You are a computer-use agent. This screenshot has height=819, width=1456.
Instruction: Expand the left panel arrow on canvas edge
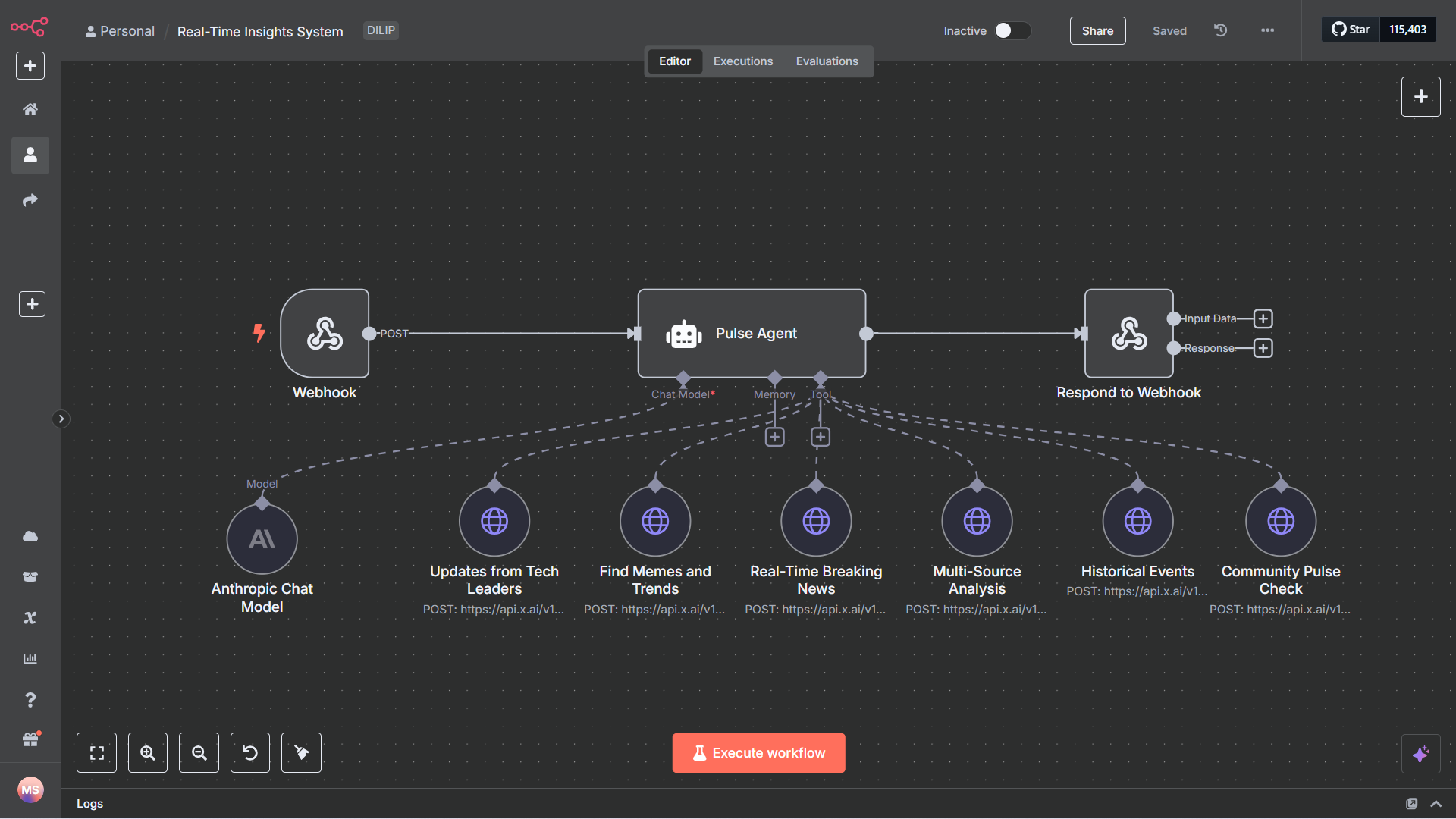[61, 419]
